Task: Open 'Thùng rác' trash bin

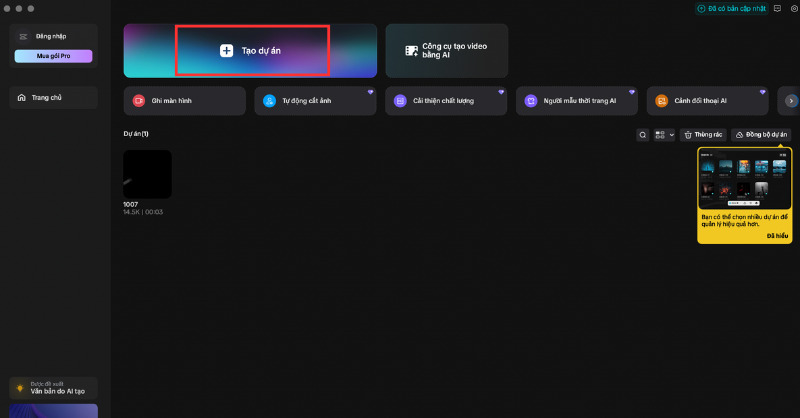Action: click(703, 134)
